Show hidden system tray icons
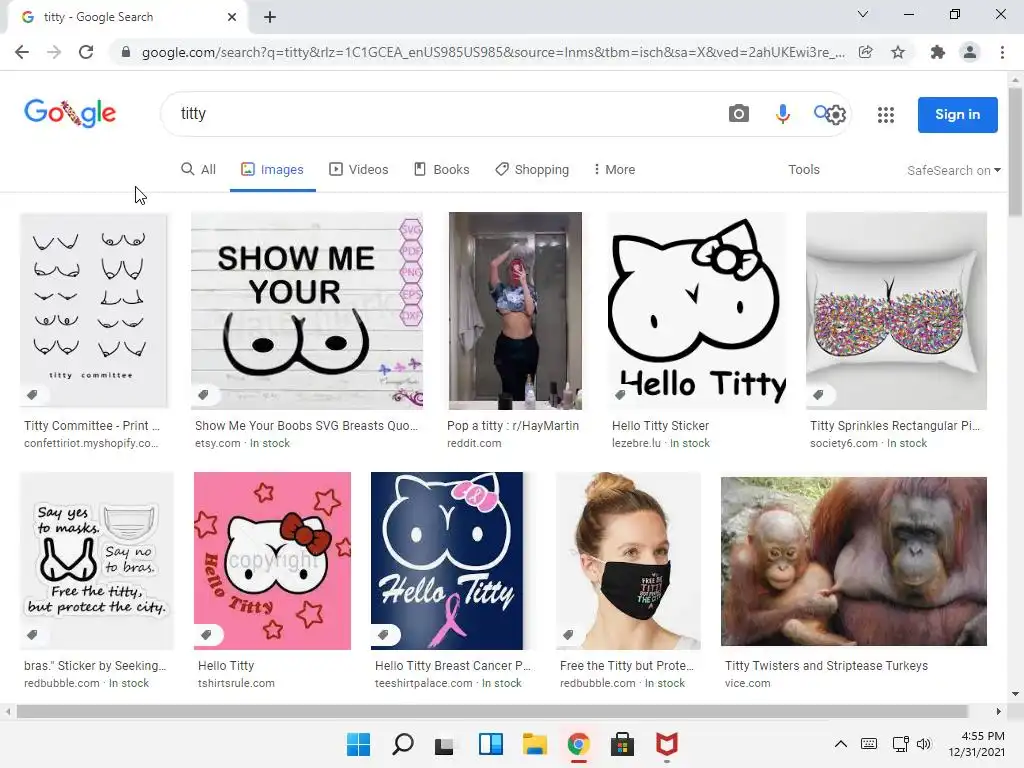Image resolution: width=1024 pixels, height=768 pixels. pyautogui.click(x=841, y=744)
